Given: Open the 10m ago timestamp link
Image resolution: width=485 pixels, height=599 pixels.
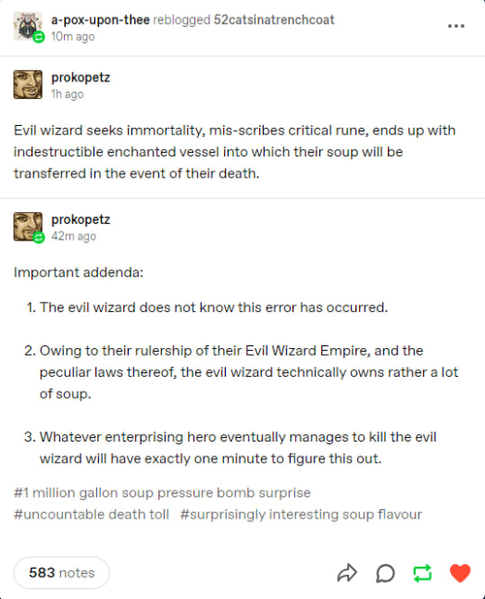Looking at the screenshot, I should pos(73,37).
